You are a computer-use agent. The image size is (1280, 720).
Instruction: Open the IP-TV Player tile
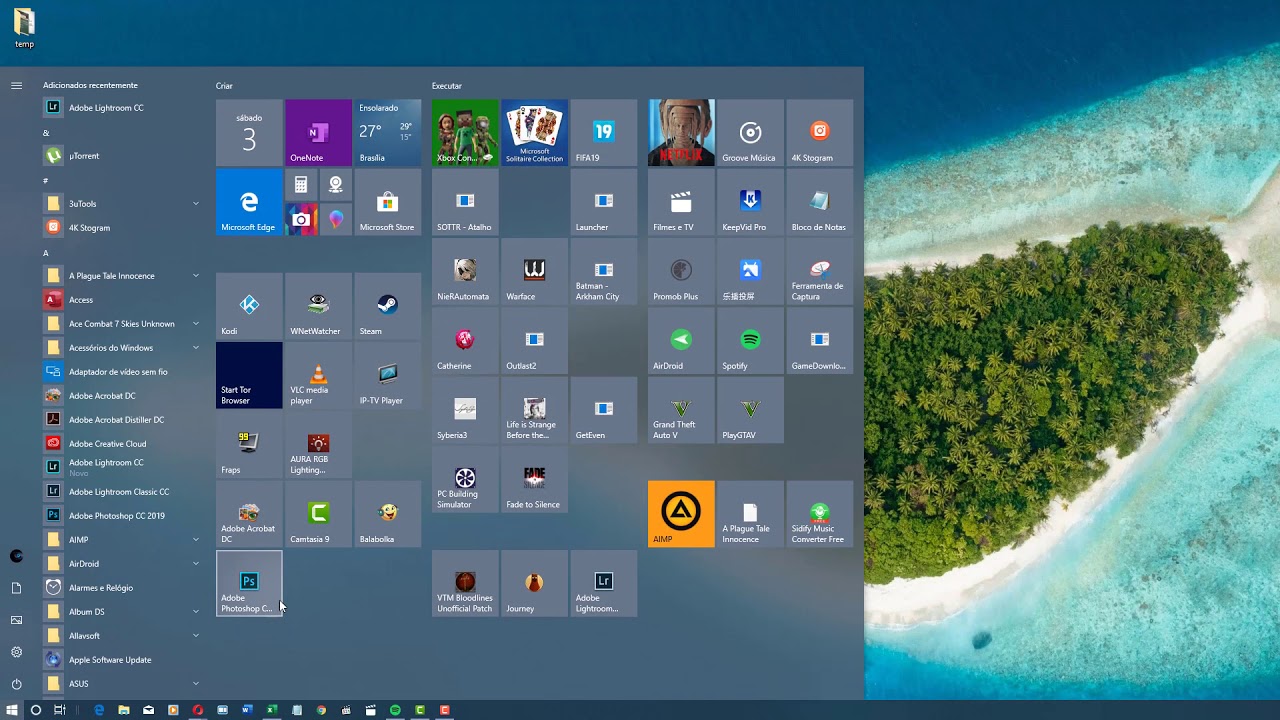(387, 375)
